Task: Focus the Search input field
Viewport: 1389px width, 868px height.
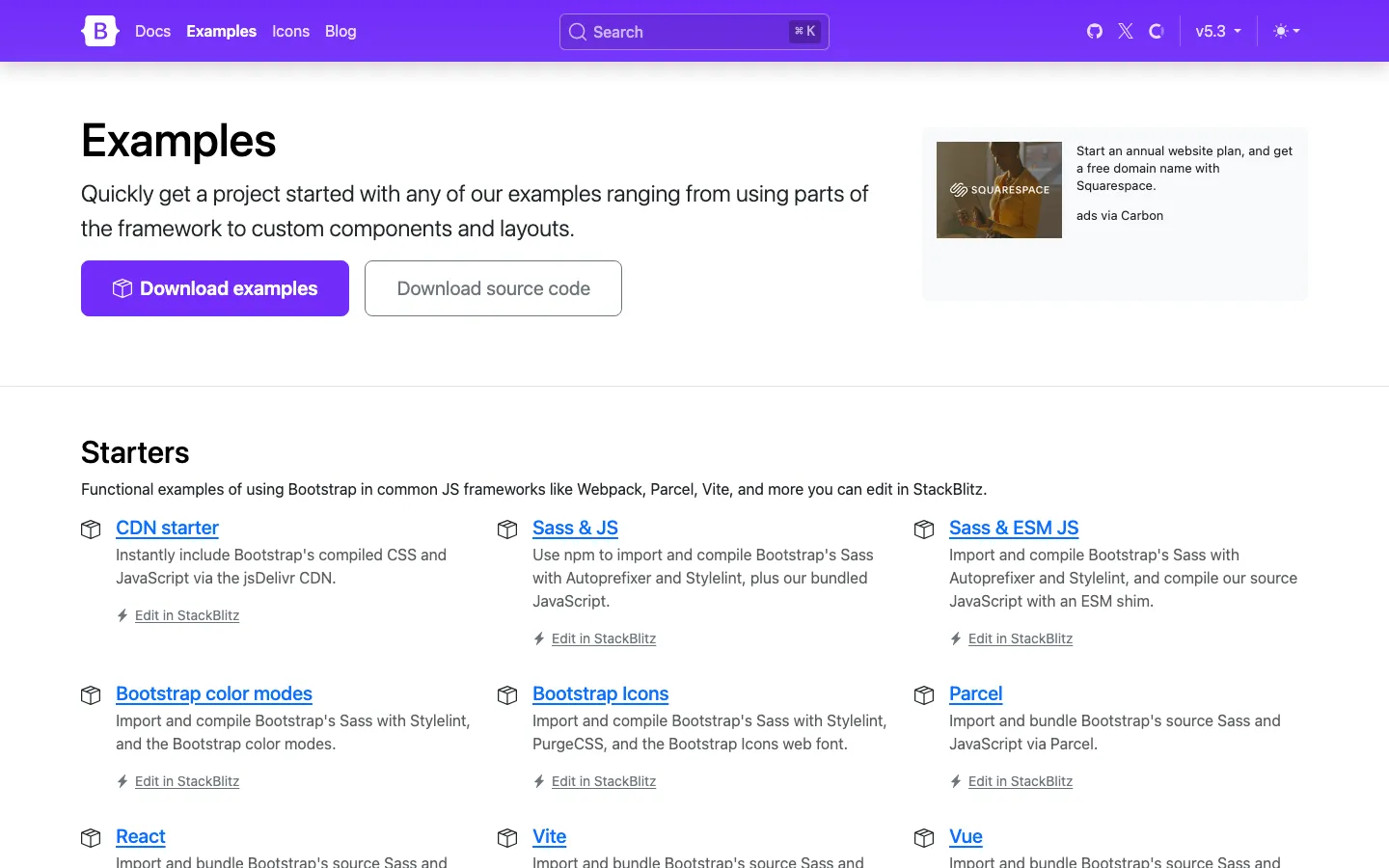Action: [x=694, y=32]
